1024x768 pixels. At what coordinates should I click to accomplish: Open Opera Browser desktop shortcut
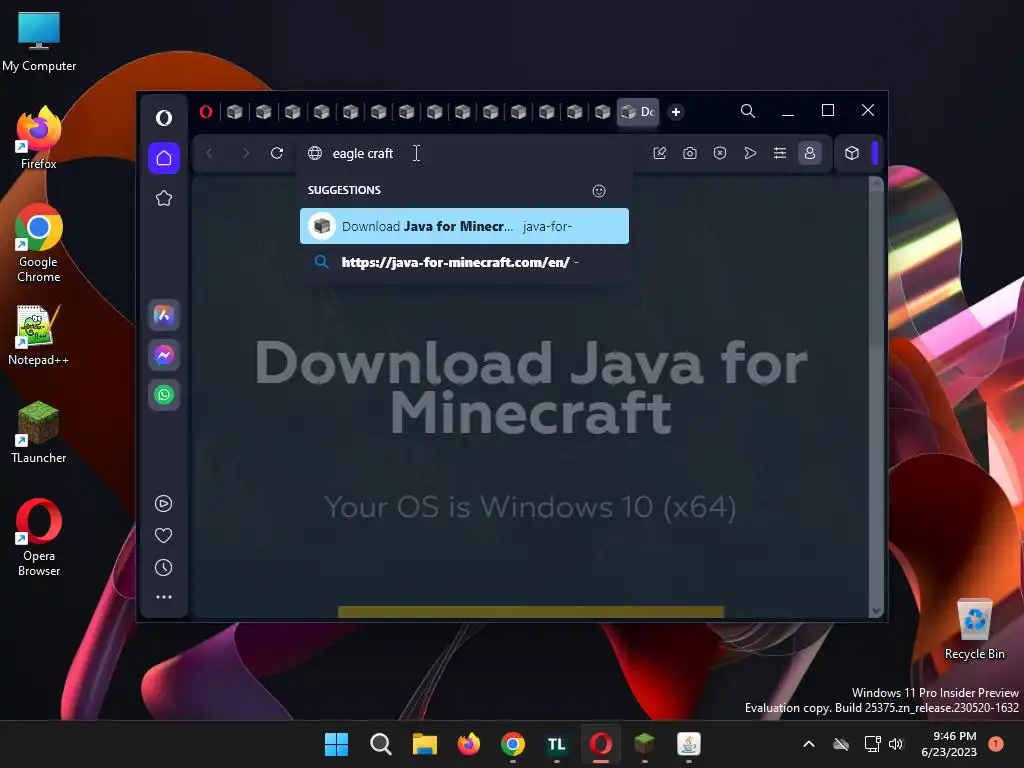point(39,537)
